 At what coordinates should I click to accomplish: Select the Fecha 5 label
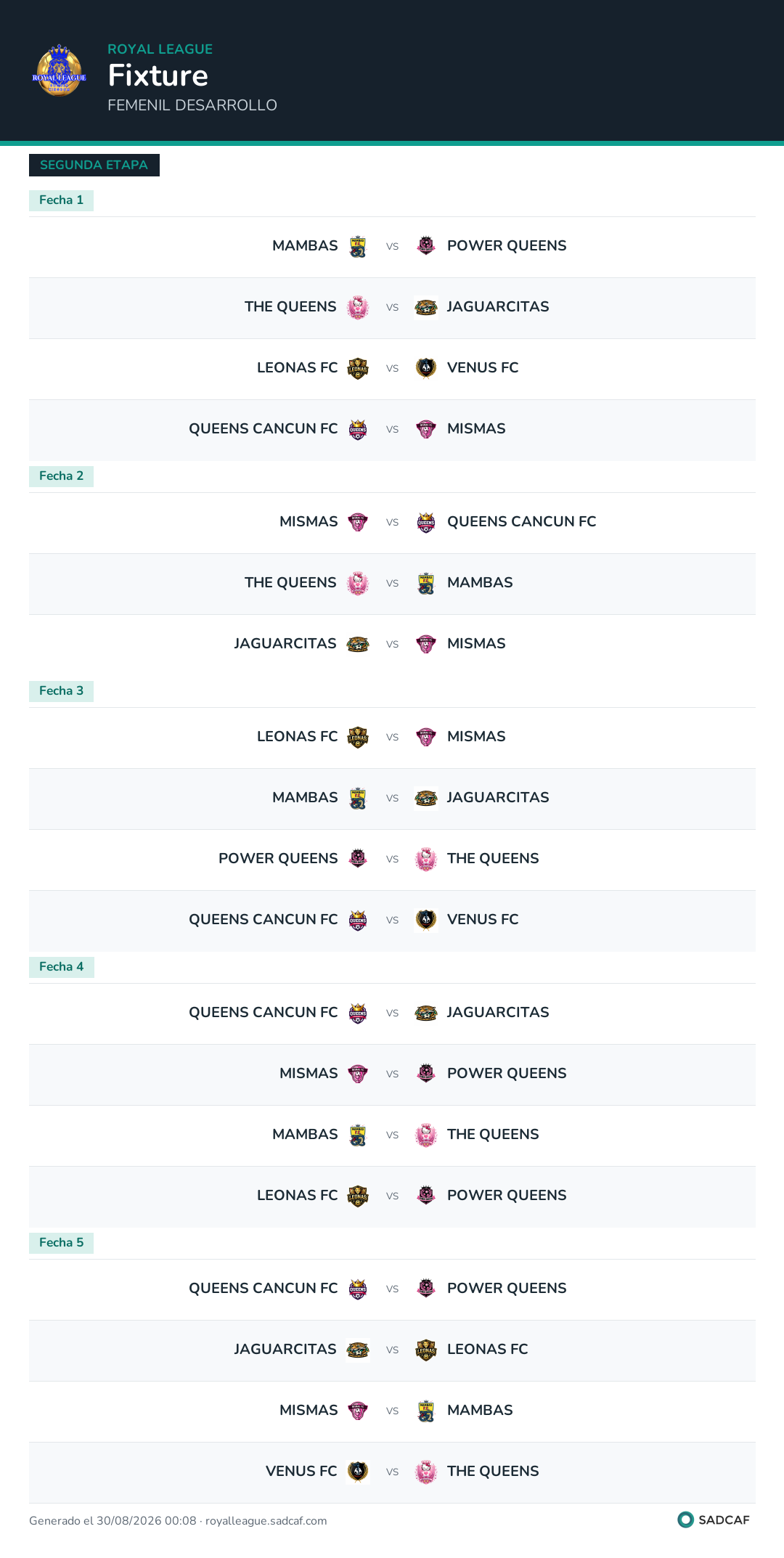coord(61,1243)
